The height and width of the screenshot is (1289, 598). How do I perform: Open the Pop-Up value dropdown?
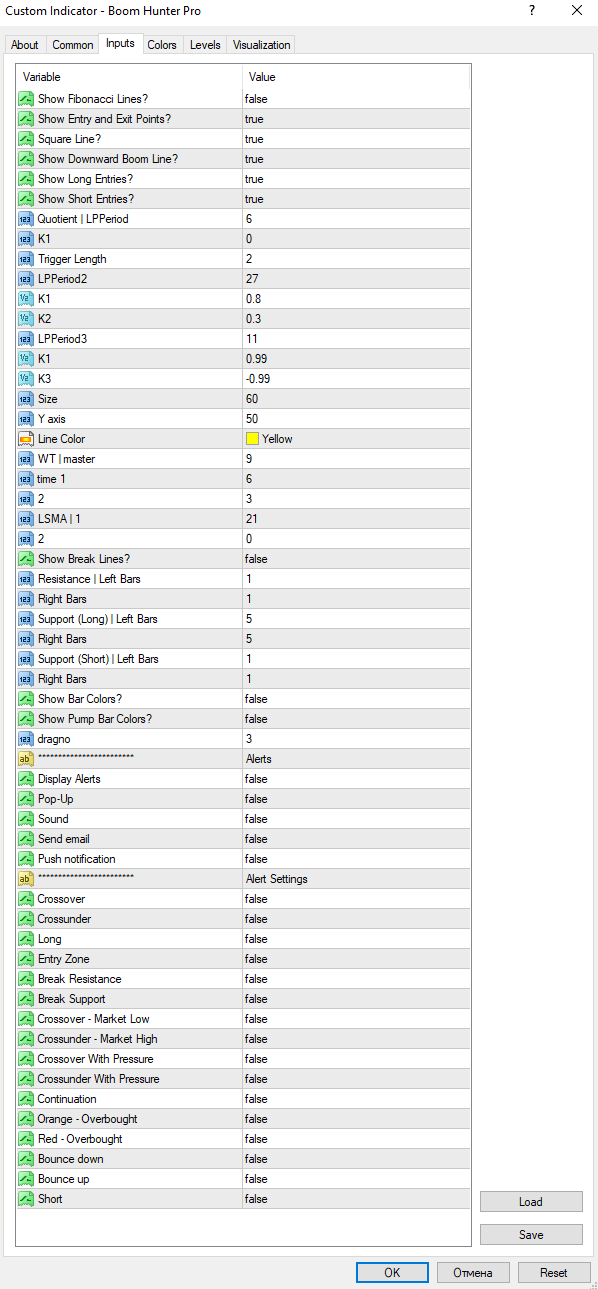tap(356, 799)
